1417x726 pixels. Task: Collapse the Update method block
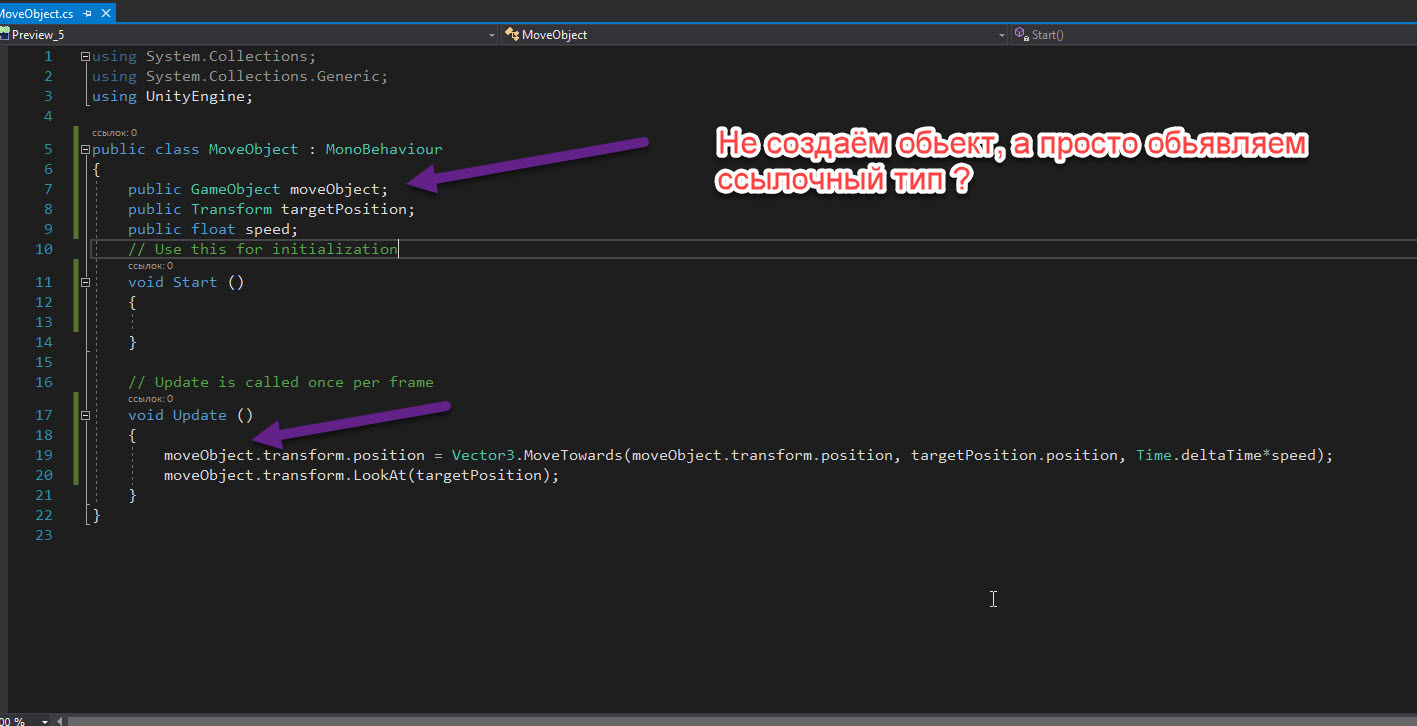[85, 416]
